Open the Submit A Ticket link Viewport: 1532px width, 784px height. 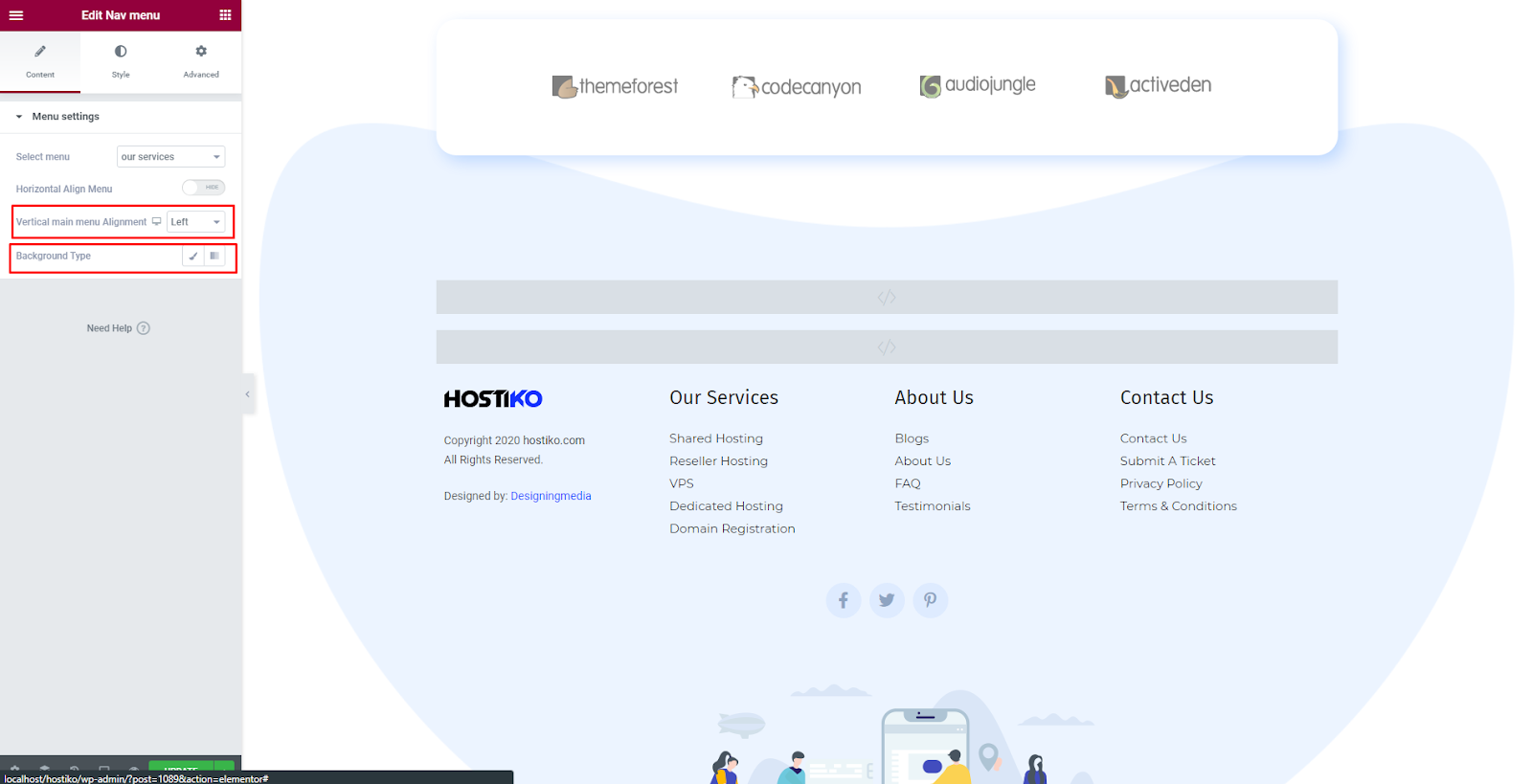(x=1168, y=461)
